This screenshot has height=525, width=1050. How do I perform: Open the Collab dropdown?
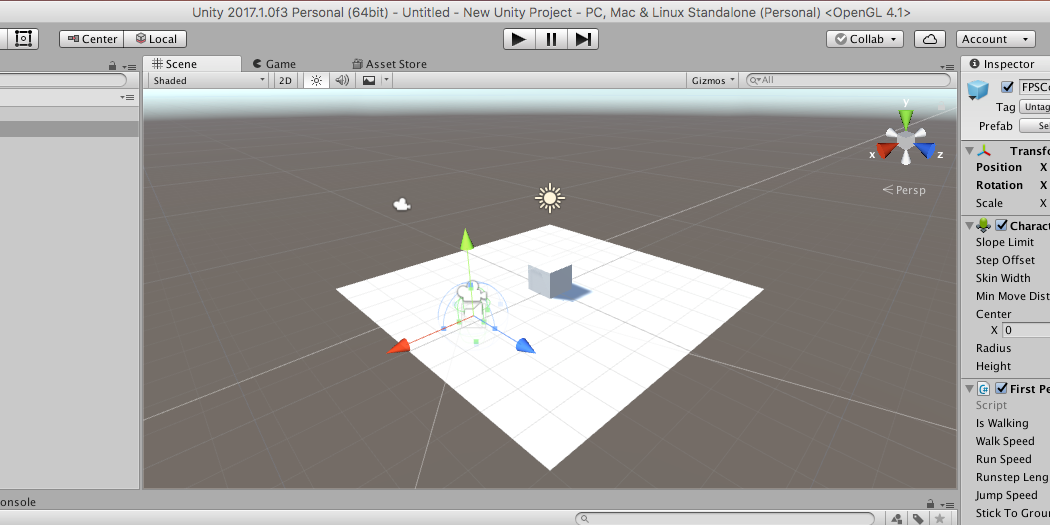pos(865,39)
